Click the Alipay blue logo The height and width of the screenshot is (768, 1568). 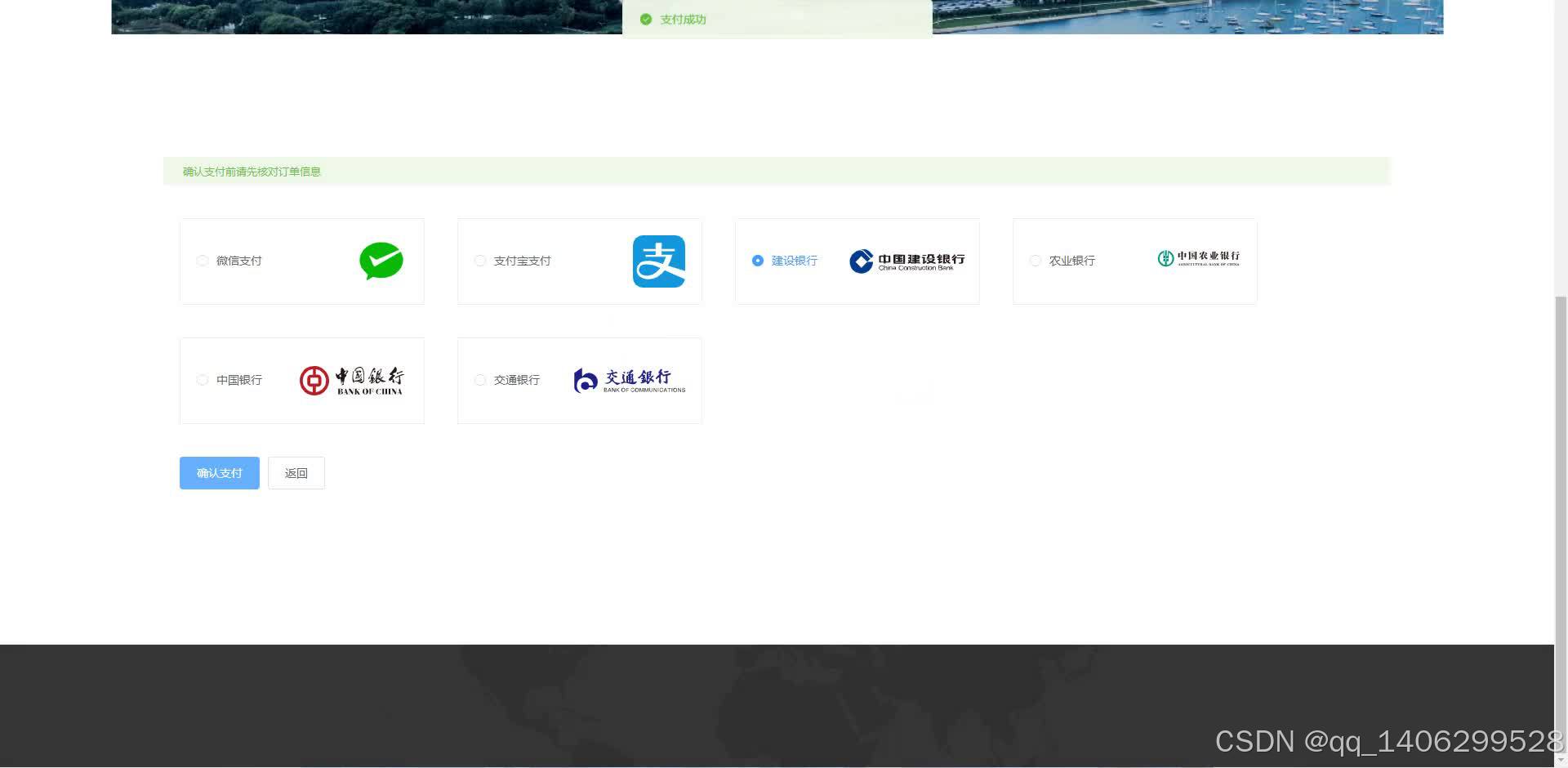[x=659, y=261]
